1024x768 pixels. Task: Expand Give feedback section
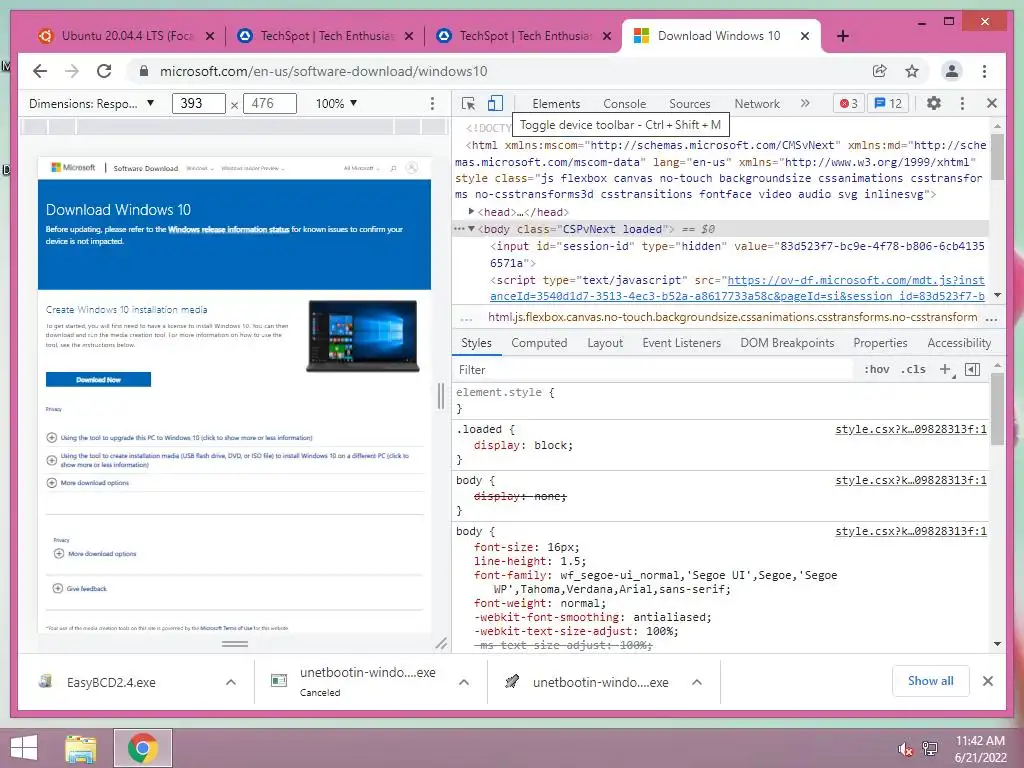pyautogui.click(x=57, y=588)
